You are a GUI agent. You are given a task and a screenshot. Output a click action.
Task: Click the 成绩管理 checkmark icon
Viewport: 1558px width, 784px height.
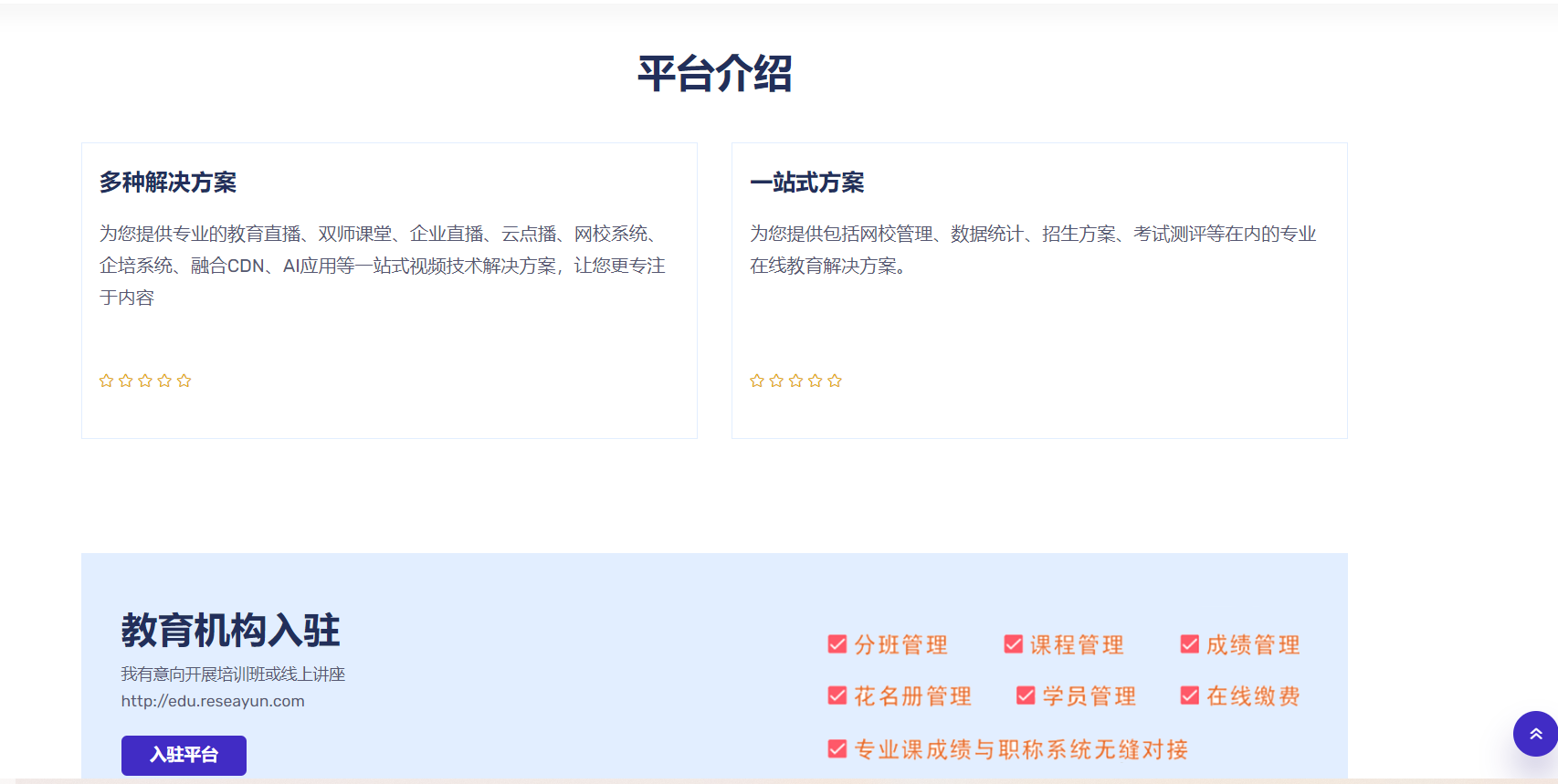point(1190,644)
